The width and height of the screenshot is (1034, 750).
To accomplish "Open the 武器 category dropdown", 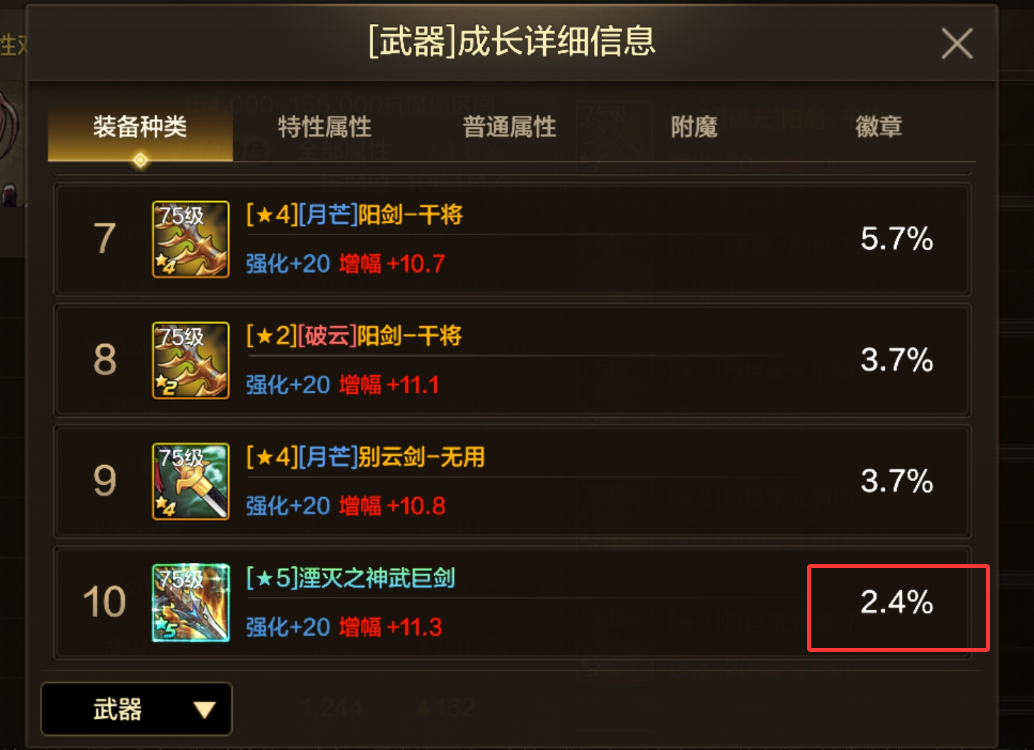I will [x=137, y=709].
